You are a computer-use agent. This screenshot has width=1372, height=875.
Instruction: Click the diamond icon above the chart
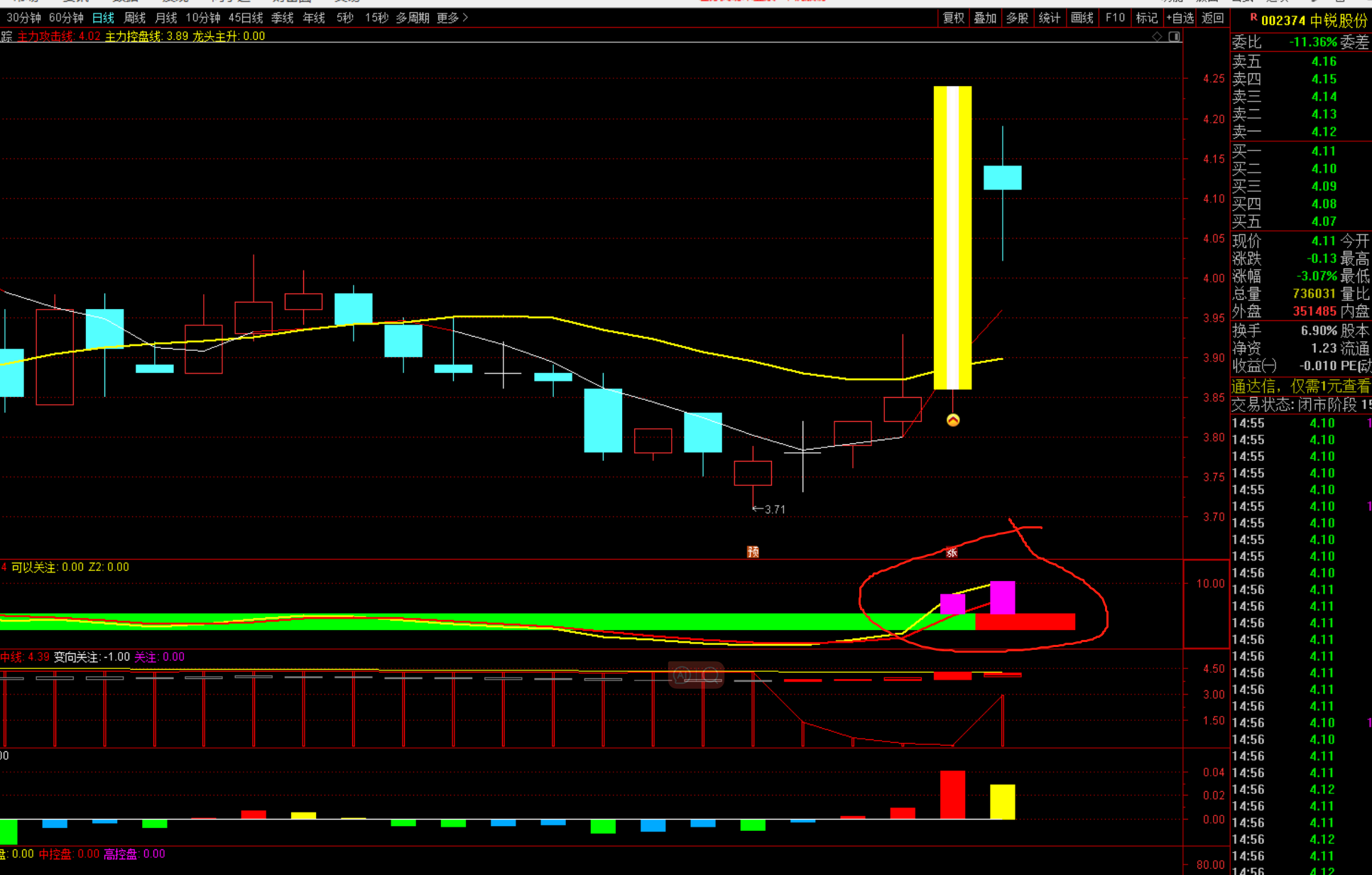coord(1157,36)
